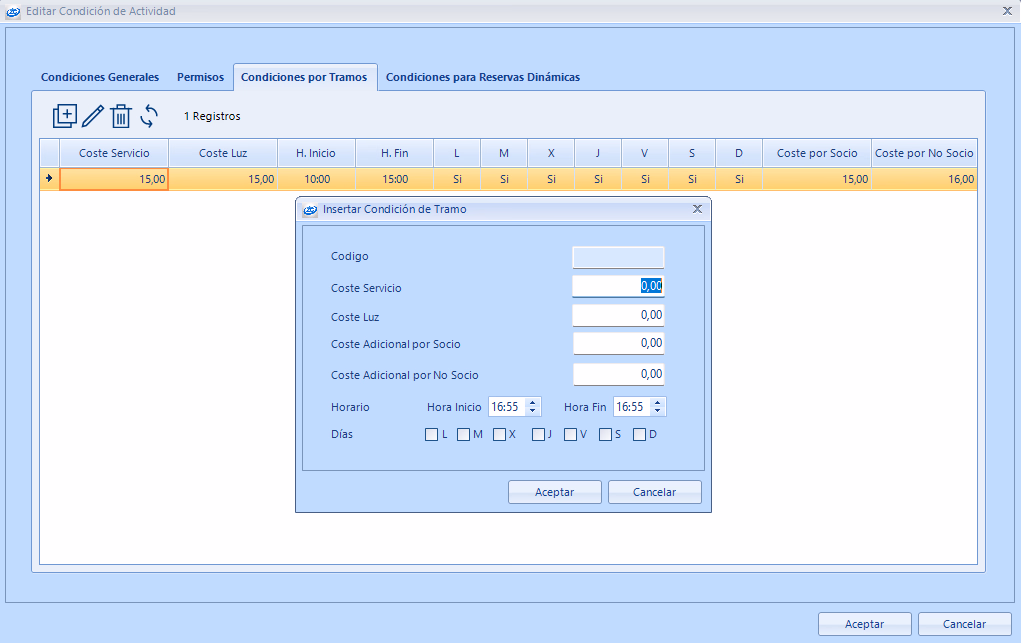Close the Insertar Condición de Tramo dialog
This screenshot has height=643, width=1021.
(x=697, y=210)
